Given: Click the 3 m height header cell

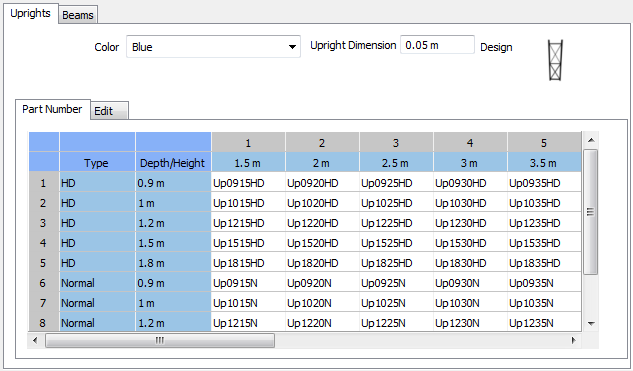Looking at the screenshot, I should (x=470, y=162).
